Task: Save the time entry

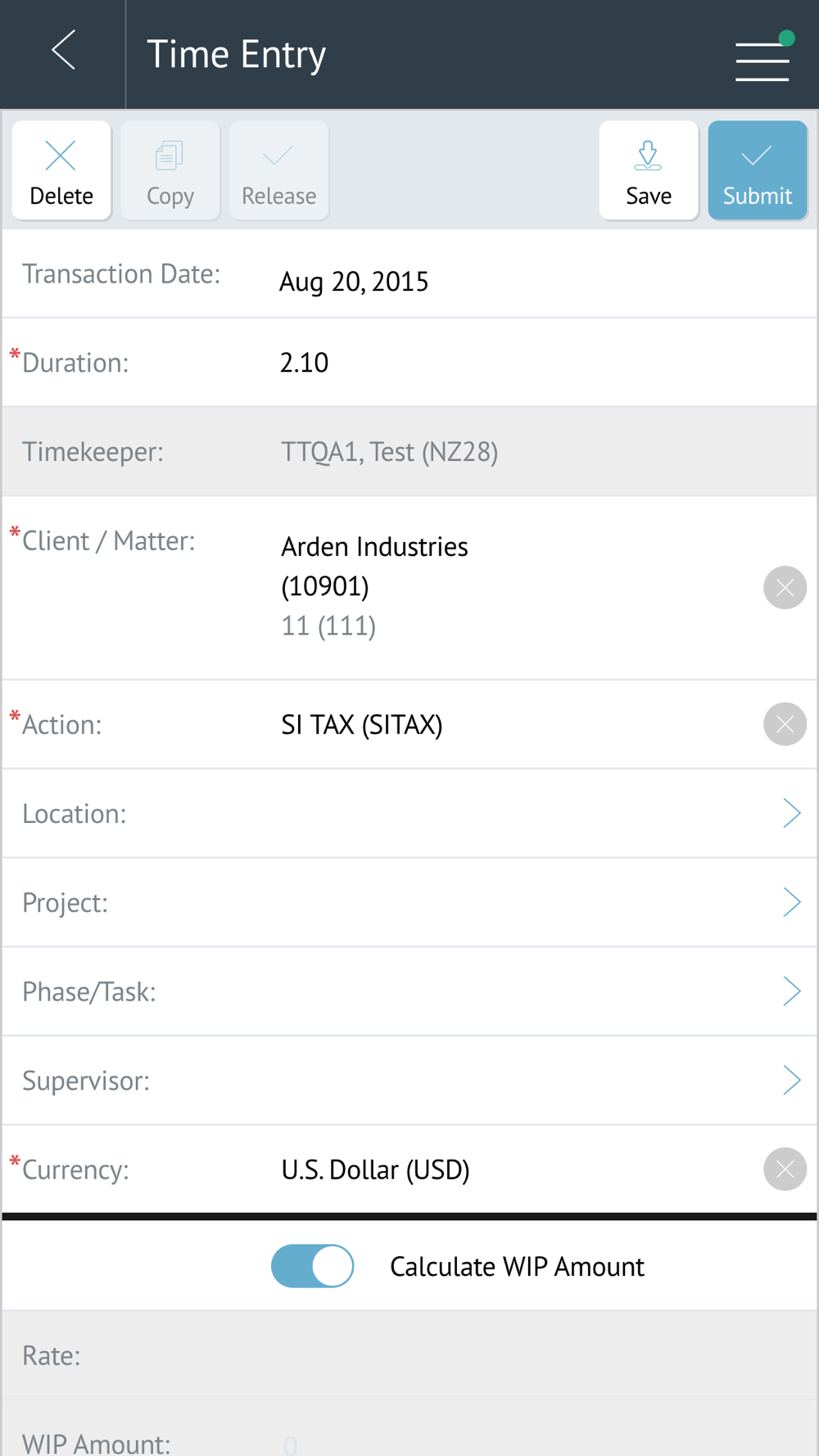Action: 649,170
